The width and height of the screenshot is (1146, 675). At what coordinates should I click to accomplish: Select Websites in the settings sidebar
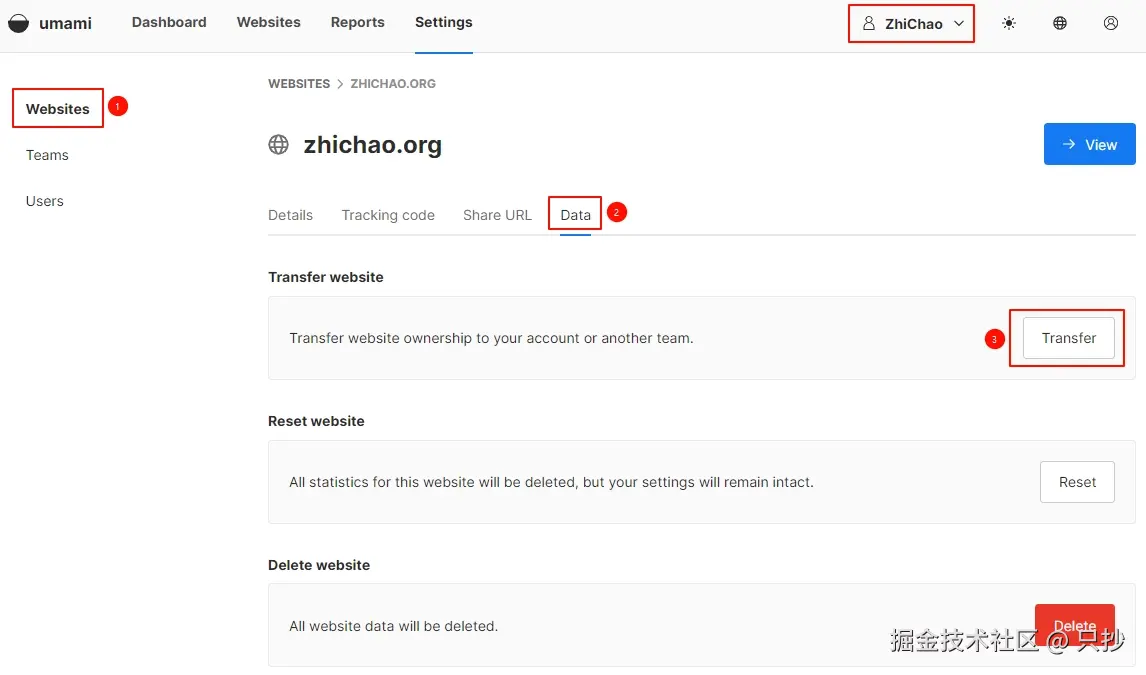coord(57,109)
